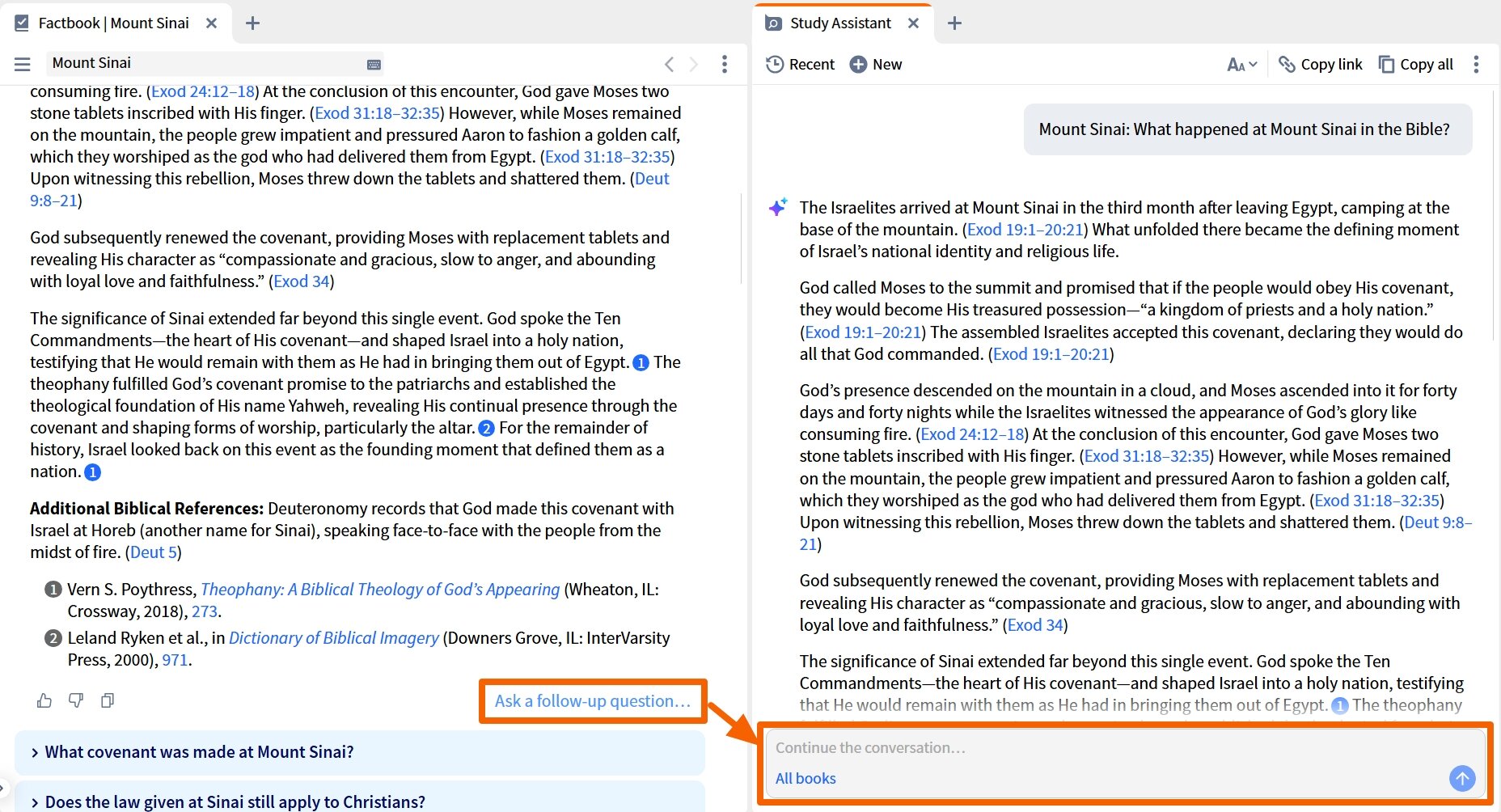Click the keyboard icon in Mount Sinai search box
1501x812 pixels.
374,64
